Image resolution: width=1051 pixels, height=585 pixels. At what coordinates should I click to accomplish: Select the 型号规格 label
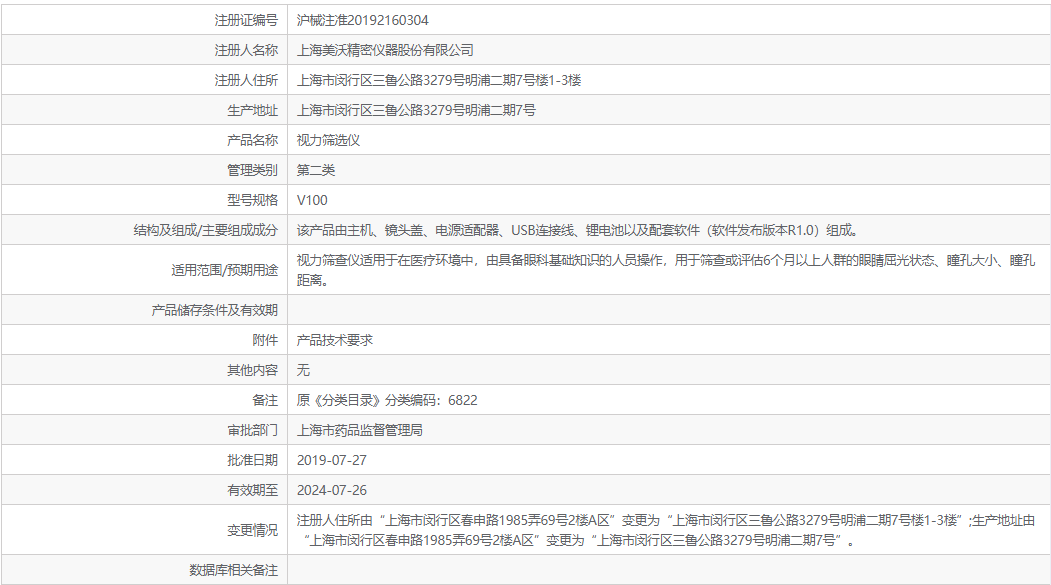point(253,200)
